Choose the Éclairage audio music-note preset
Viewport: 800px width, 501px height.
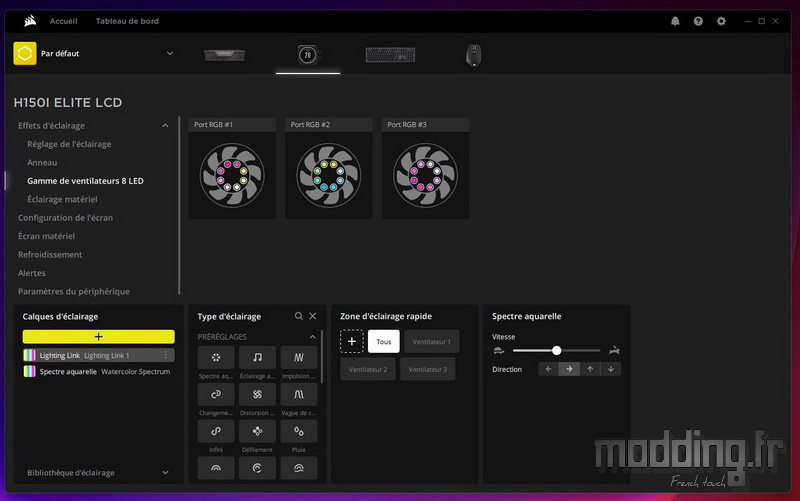[x=257, y=357]
